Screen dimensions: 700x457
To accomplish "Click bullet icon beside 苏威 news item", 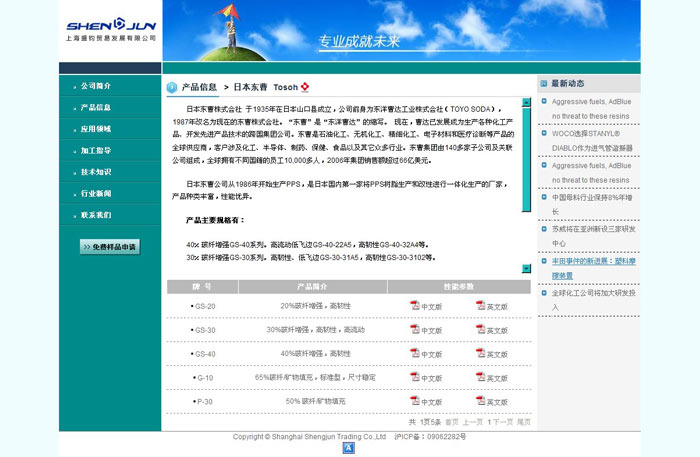I will pyautogui.click(x=544, y=229).
